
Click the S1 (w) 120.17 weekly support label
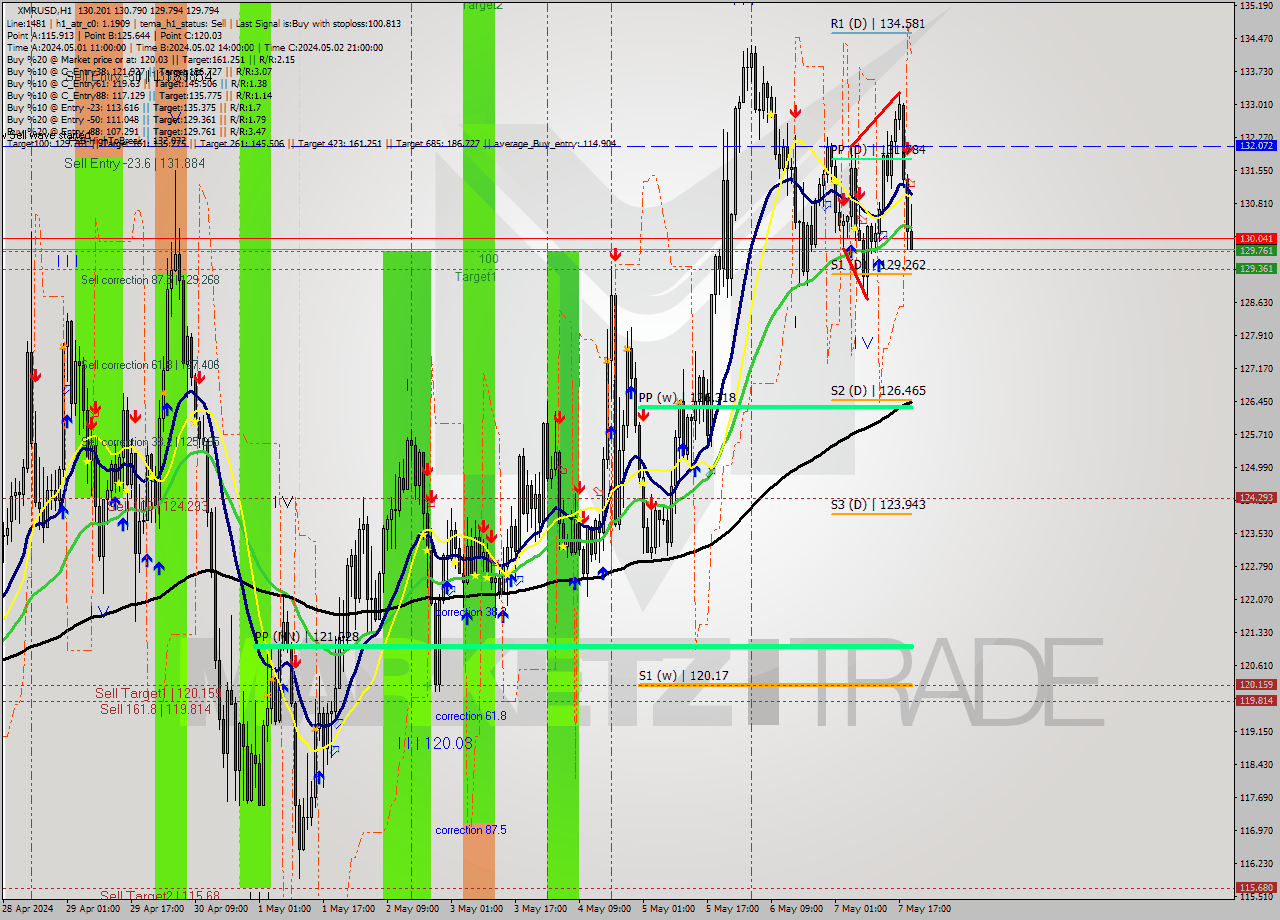click(683, 676)
